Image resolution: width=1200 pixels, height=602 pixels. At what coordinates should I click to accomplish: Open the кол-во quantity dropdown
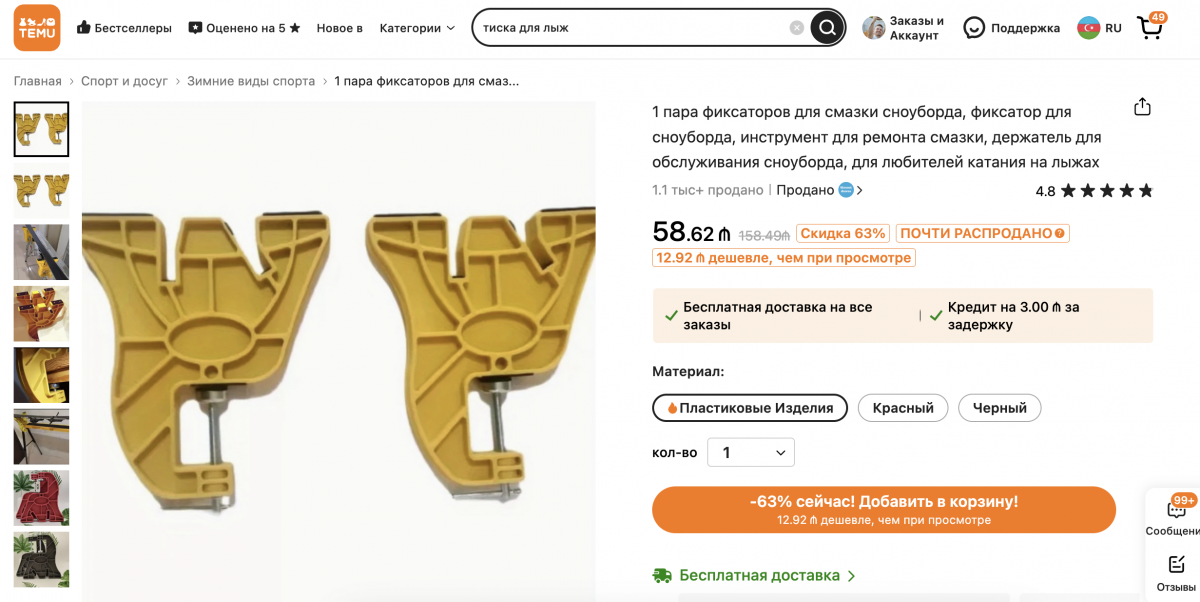(751, 452)
